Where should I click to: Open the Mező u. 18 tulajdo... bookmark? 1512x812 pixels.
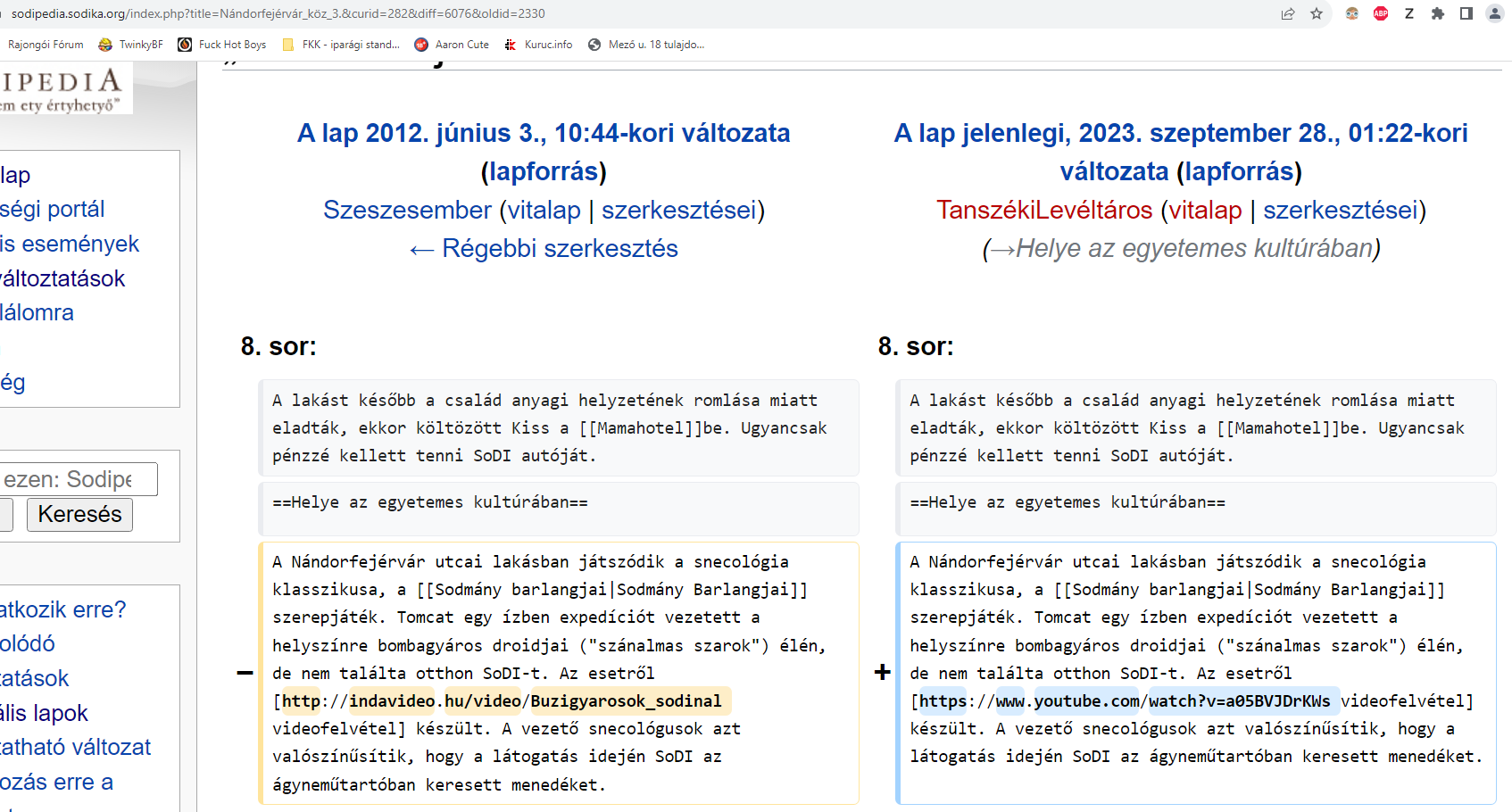[x=646, y=45]
